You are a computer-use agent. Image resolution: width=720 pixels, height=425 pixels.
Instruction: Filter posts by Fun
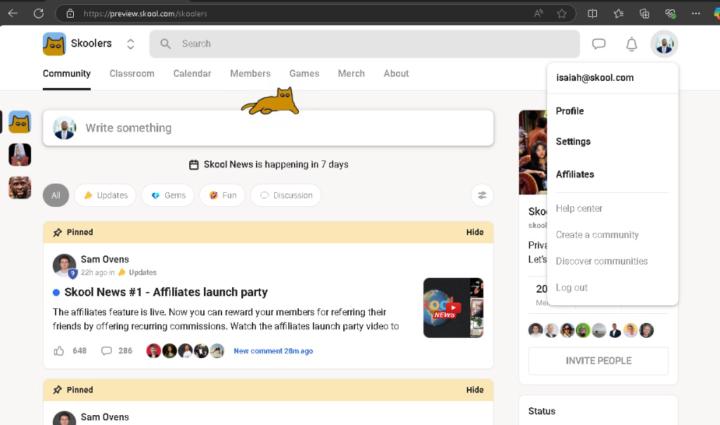tap(222, 195)
